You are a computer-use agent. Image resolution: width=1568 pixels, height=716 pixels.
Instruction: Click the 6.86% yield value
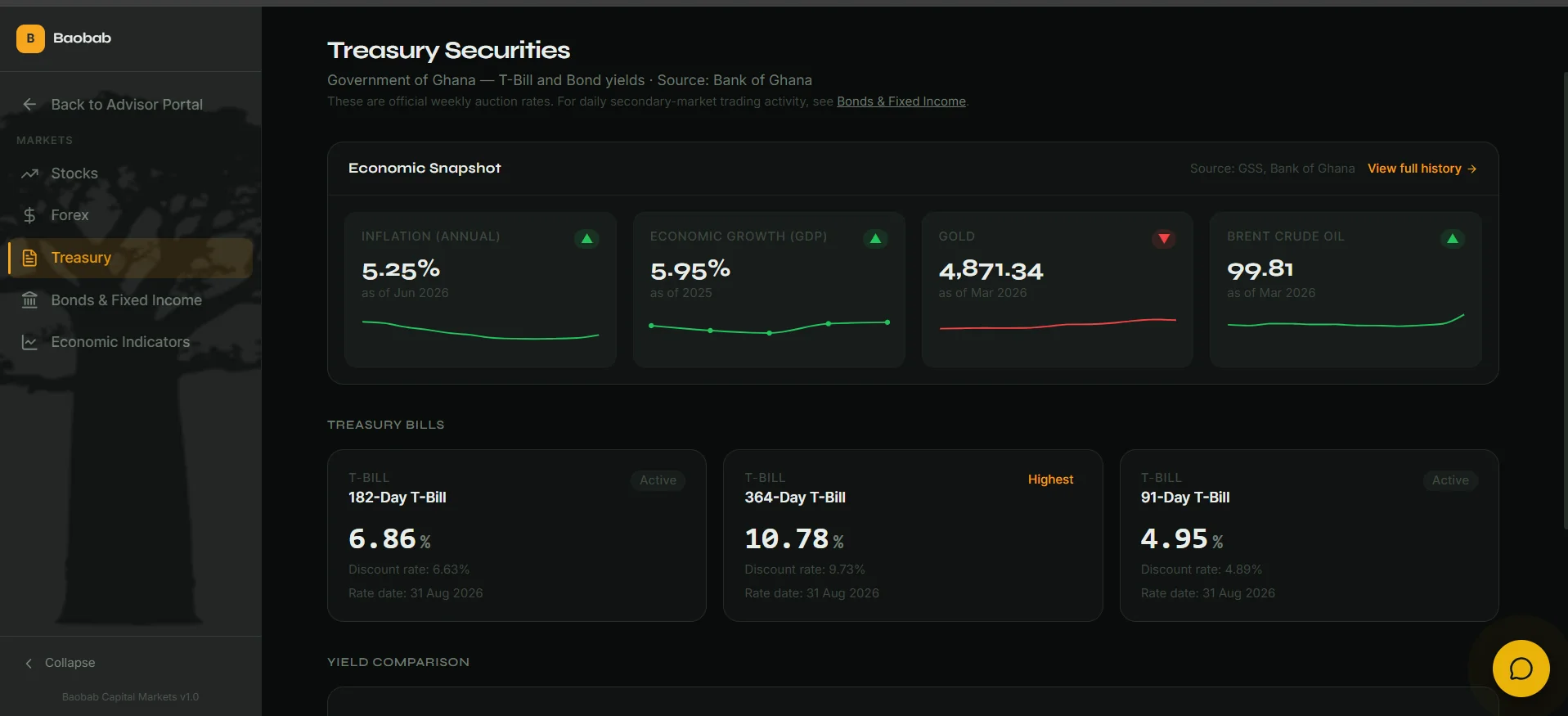coord(389,538)
